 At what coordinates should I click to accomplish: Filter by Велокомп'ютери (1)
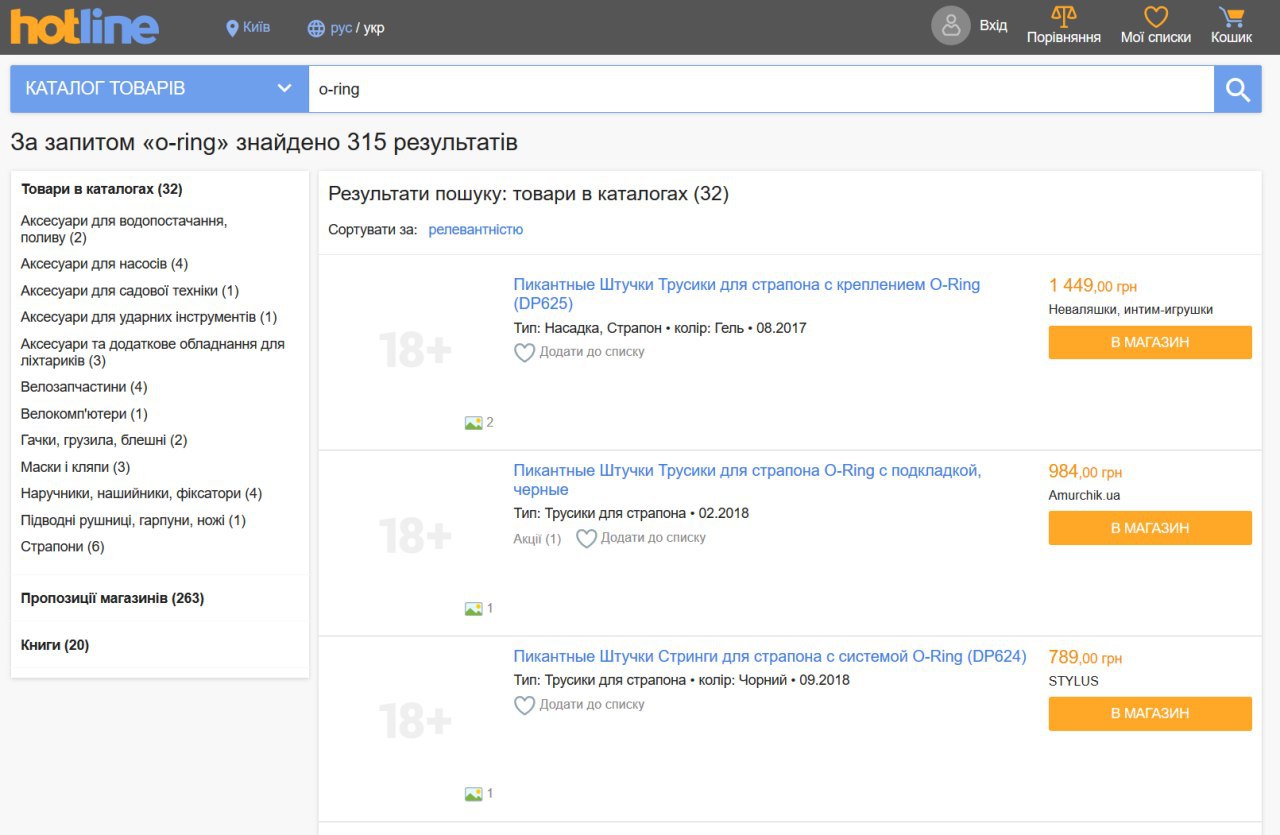[x=84, y=414]
